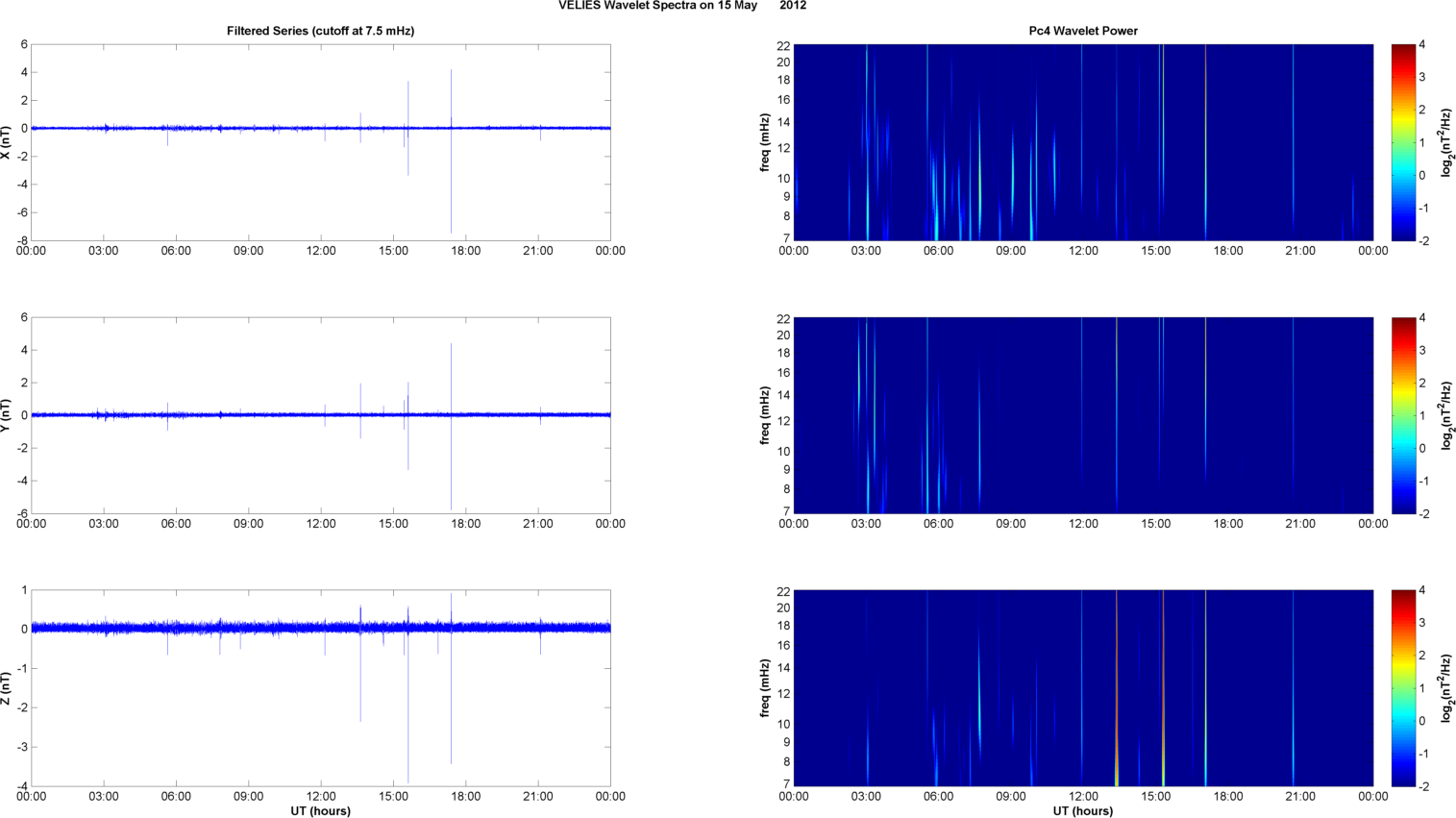
Task: Select the freq (mHz) label of bottom spectrogram
Action: pyautogui.click(x=765, y=688)
